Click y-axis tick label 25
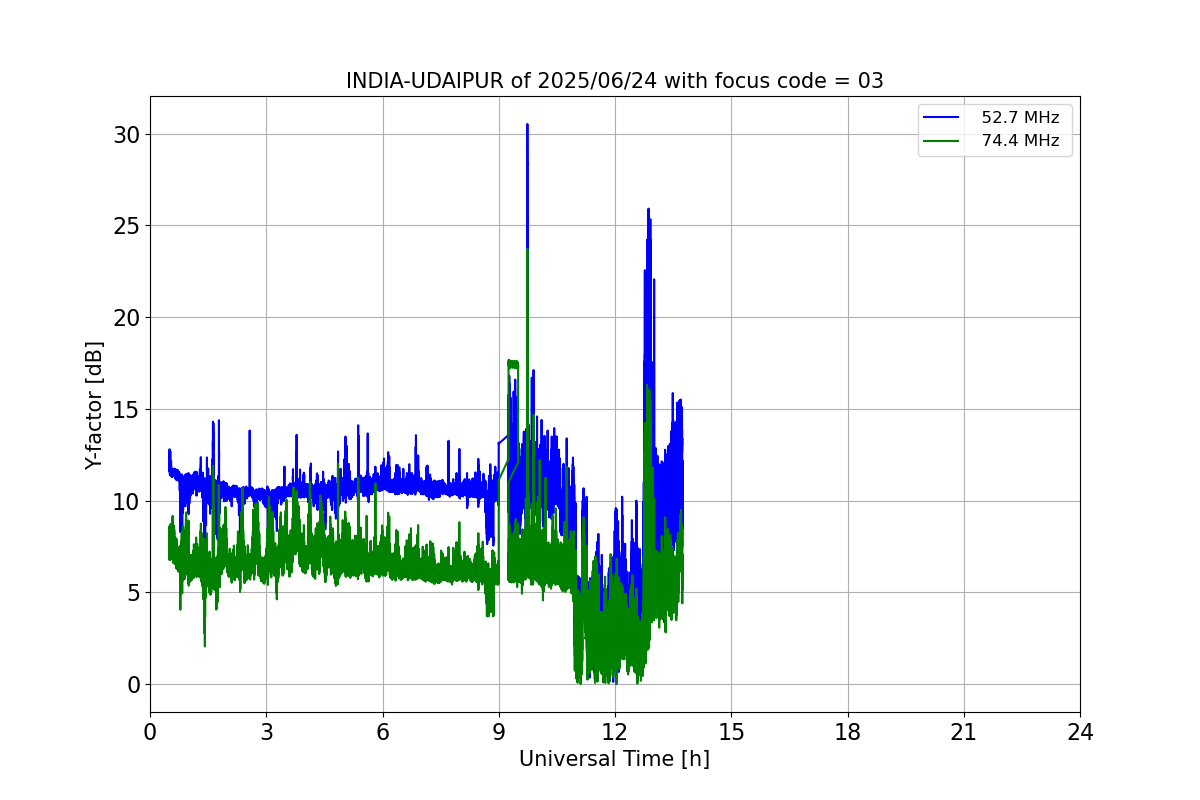The image size is (1200, 800). (x=127, y=226)
